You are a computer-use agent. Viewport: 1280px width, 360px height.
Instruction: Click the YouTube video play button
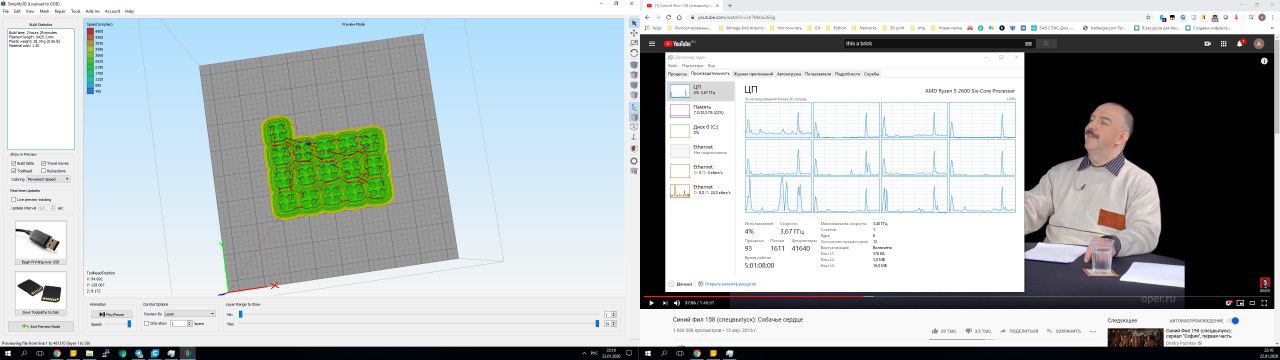[x=652, y=302]
